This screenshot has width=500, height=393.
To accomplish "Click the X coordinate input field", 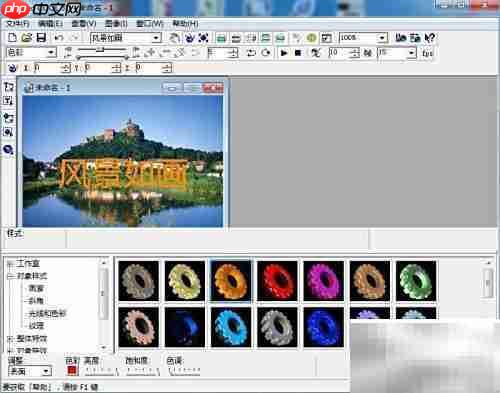I will pyautogui.click(x=47, y=68).
